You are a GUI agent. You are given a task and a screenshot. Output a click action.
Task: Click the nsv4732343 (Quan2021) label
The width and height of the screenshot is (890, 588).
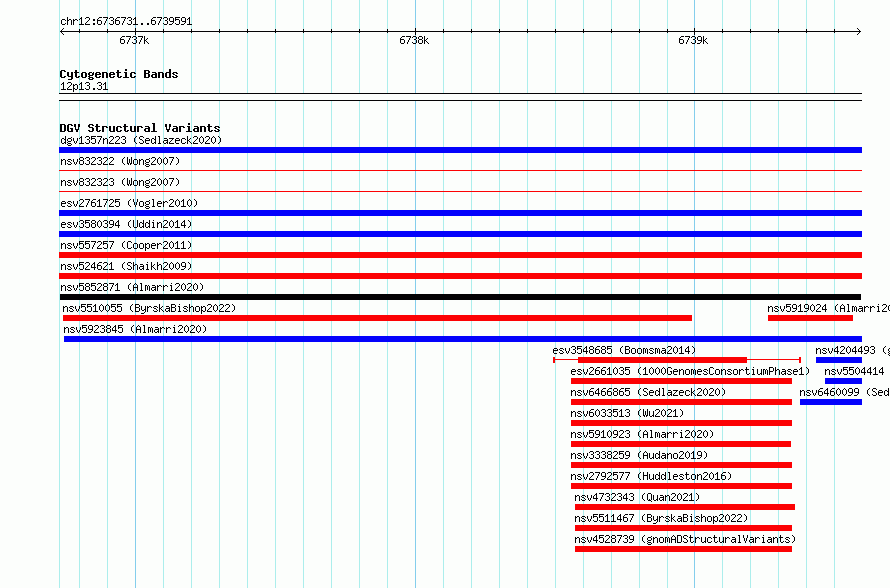click(637, 497)
